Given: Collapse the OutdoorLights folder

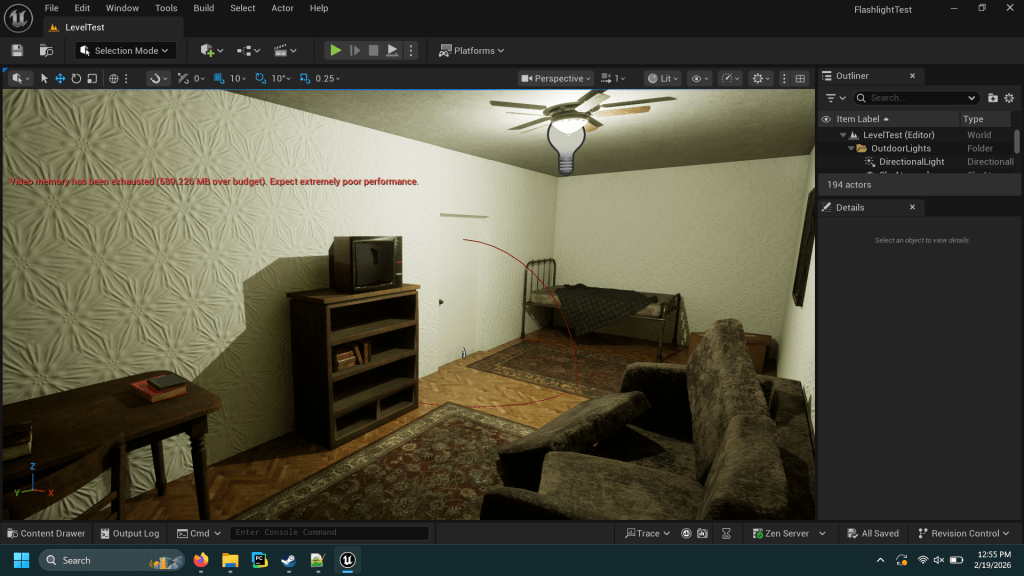Looking at the screenshot, I should (850, 148).
